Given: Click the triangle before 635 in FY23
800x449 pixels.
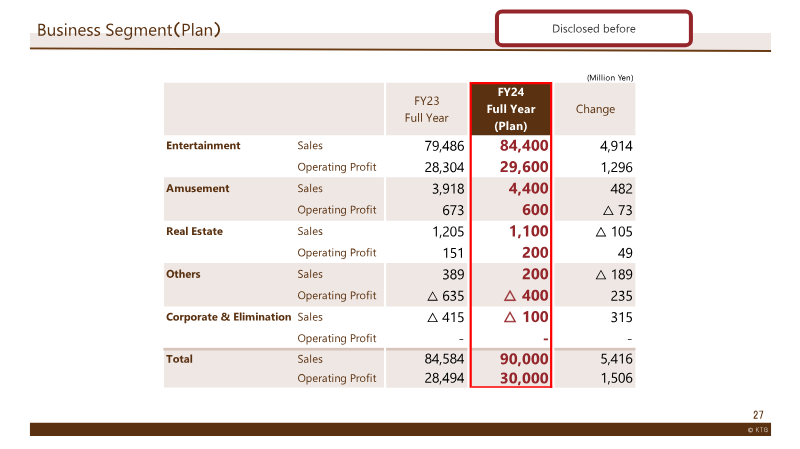Looking at the screenshot, I should click(432, 296).
